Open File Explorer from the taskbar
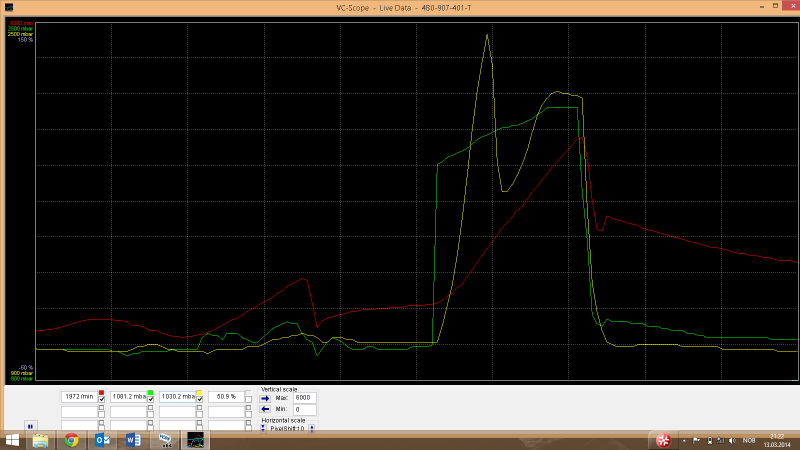The image size is (800, 450). point(40,440)
